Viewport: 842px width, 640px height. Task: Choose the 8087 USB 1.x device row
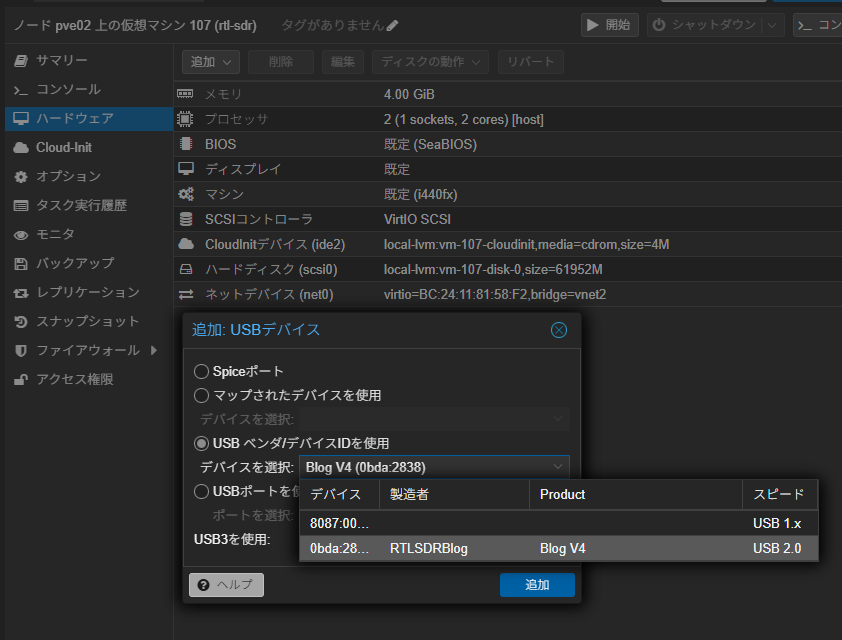558,524
